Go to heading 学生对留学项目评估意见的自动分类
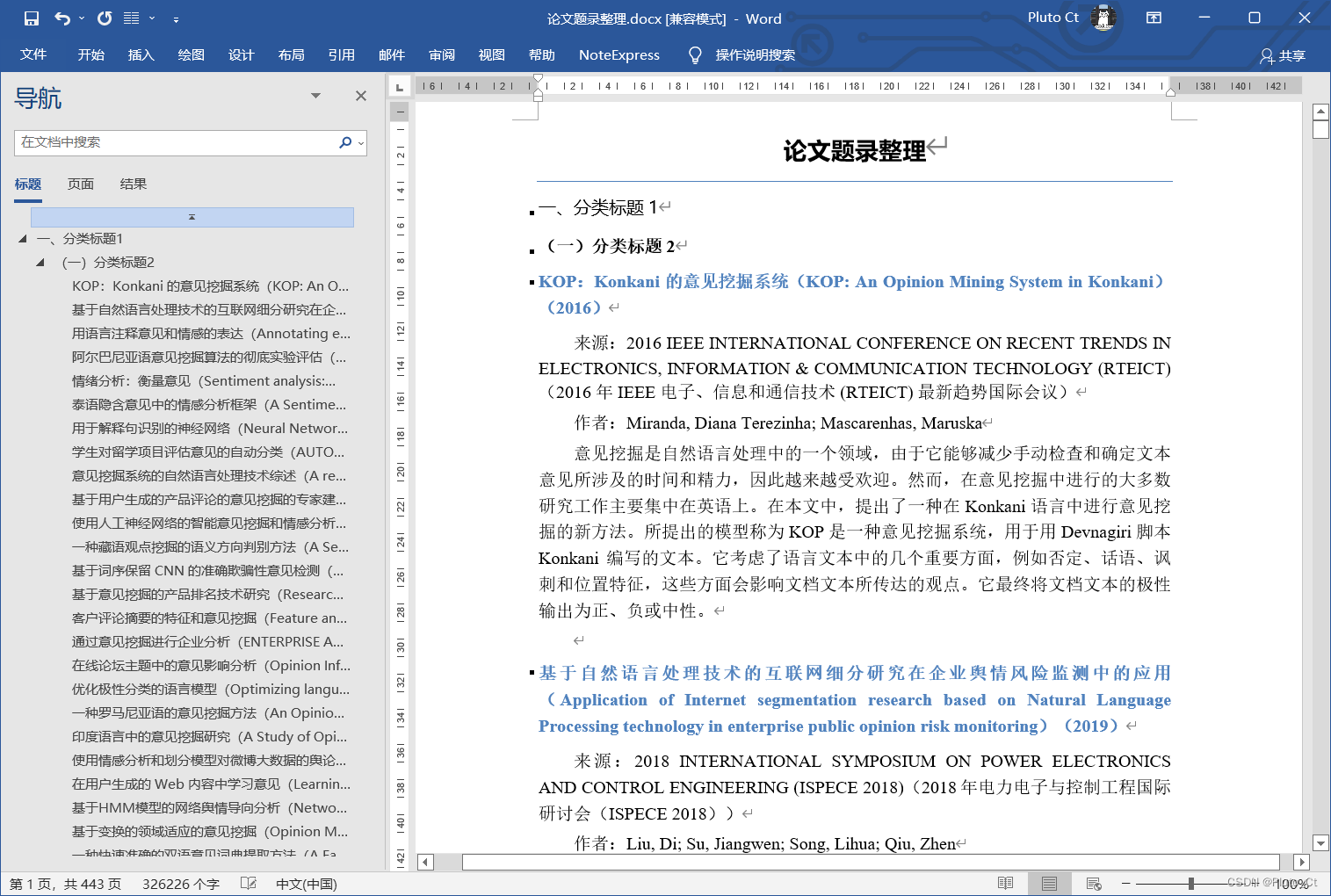 pos(208,452)
